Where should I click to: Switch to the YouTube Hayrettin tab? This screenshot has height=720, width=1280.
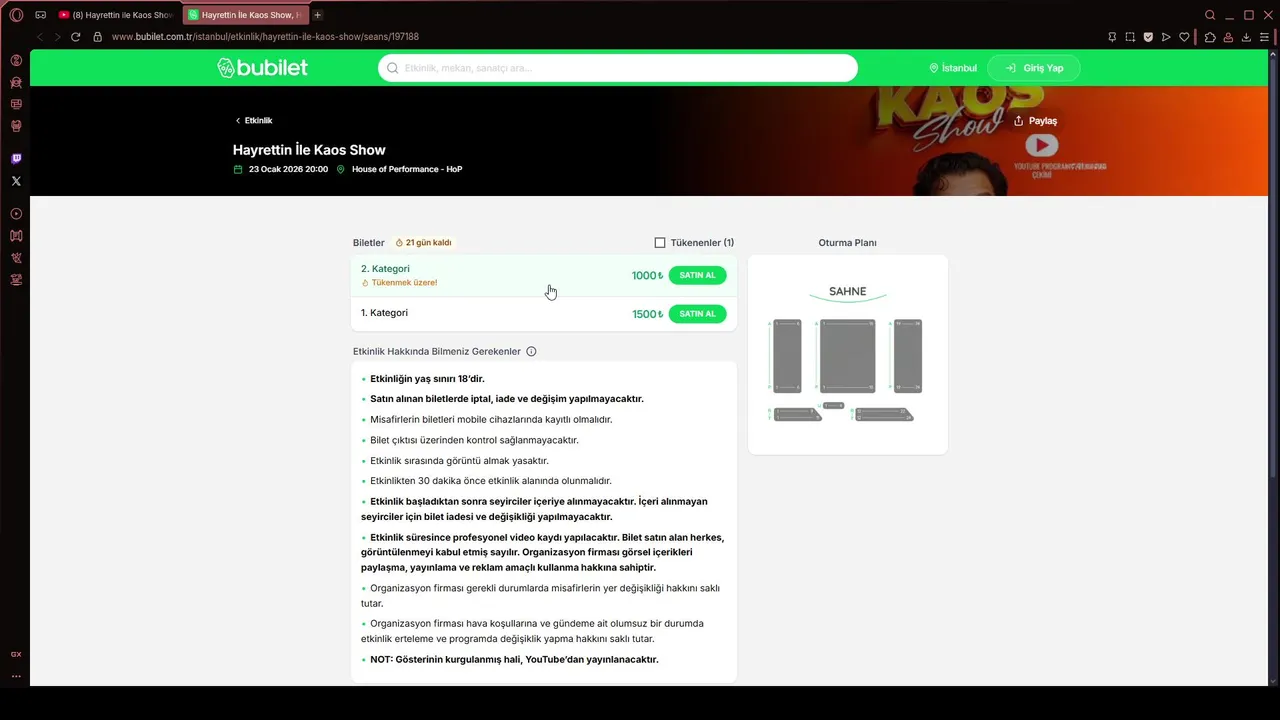pyautogui.click(x=117, y=15)
